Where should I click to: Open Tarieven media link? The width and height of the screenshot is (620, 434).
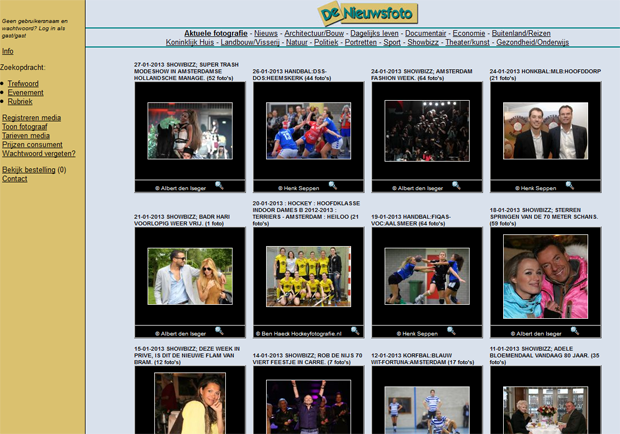[26, 136]
